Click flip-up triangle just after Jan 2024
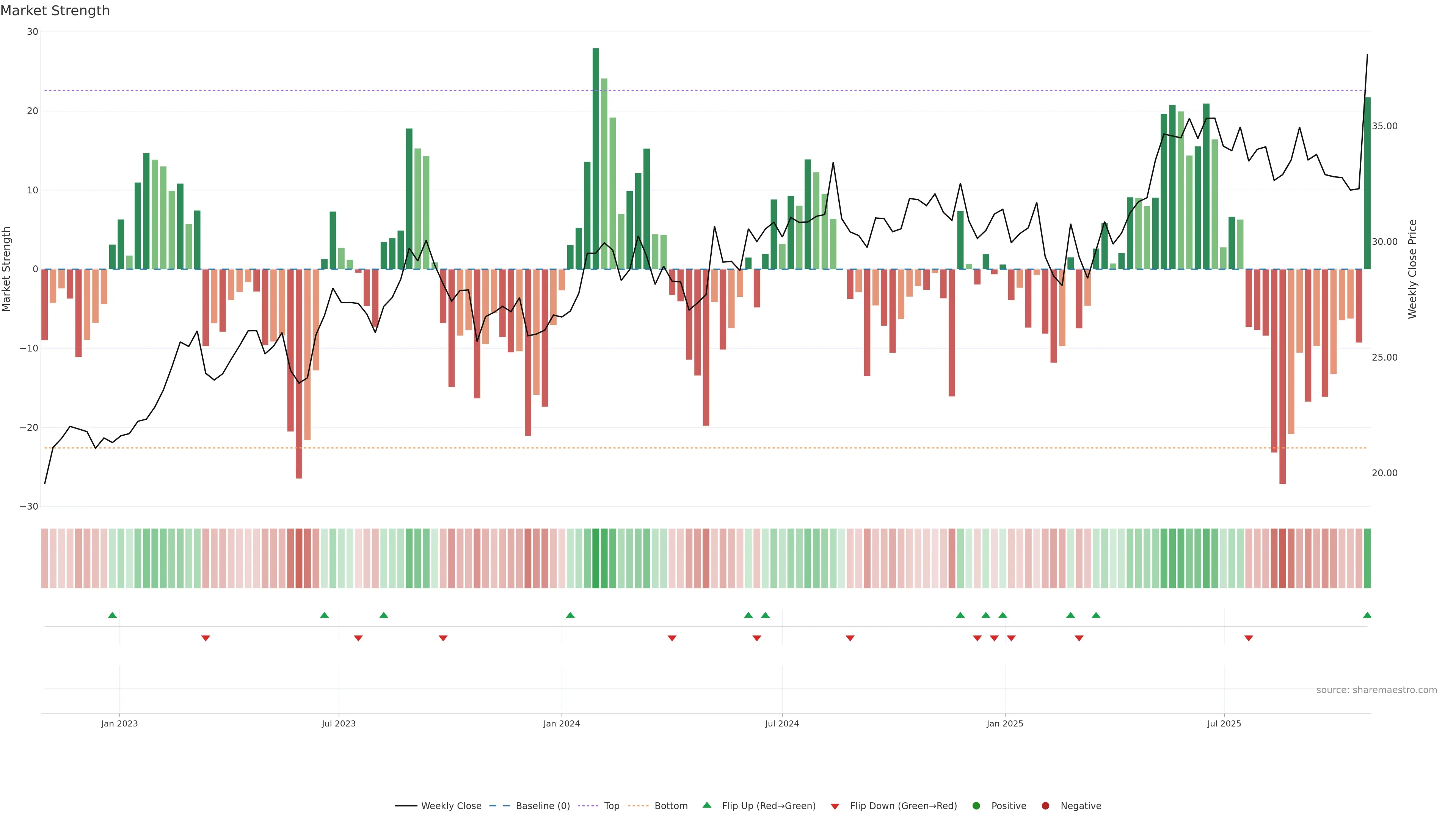 point(570,615)
